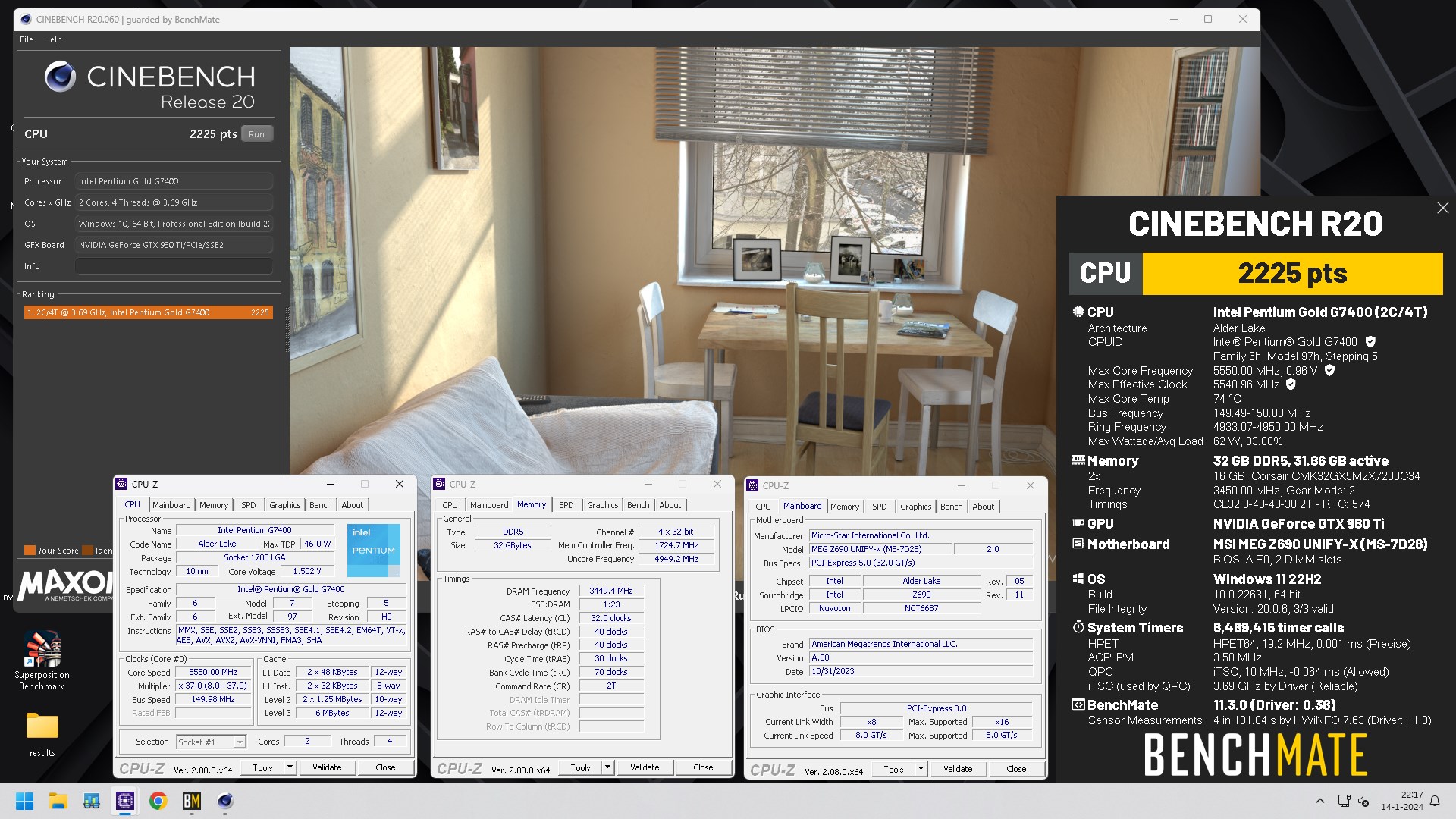Click the 2225 pts yellow score banner
The width and height of the screenshot is (1456, 819).
point(1292,273)
